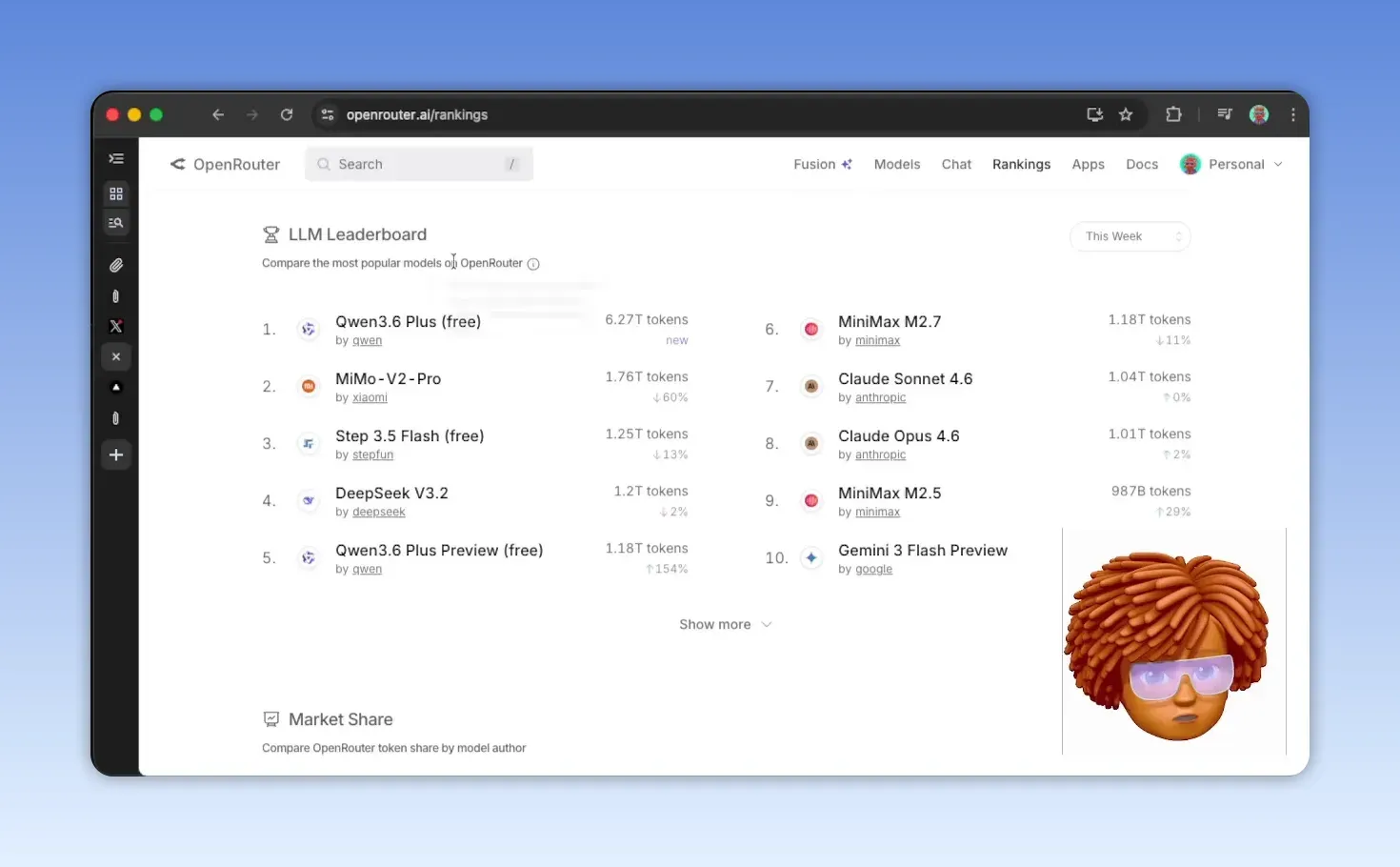This screenshot has width=1400, height=867.
Task: Open the This Week dropdown
Action: tap(1130, 236)
